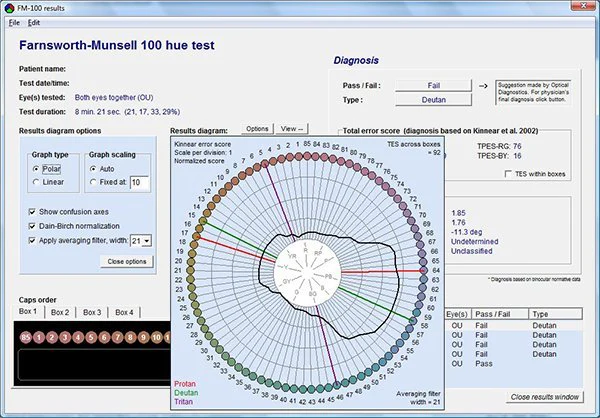This screenshot has height=418, width=600.
Task: Click the Undetermined value text
Action: pos(474,242)
